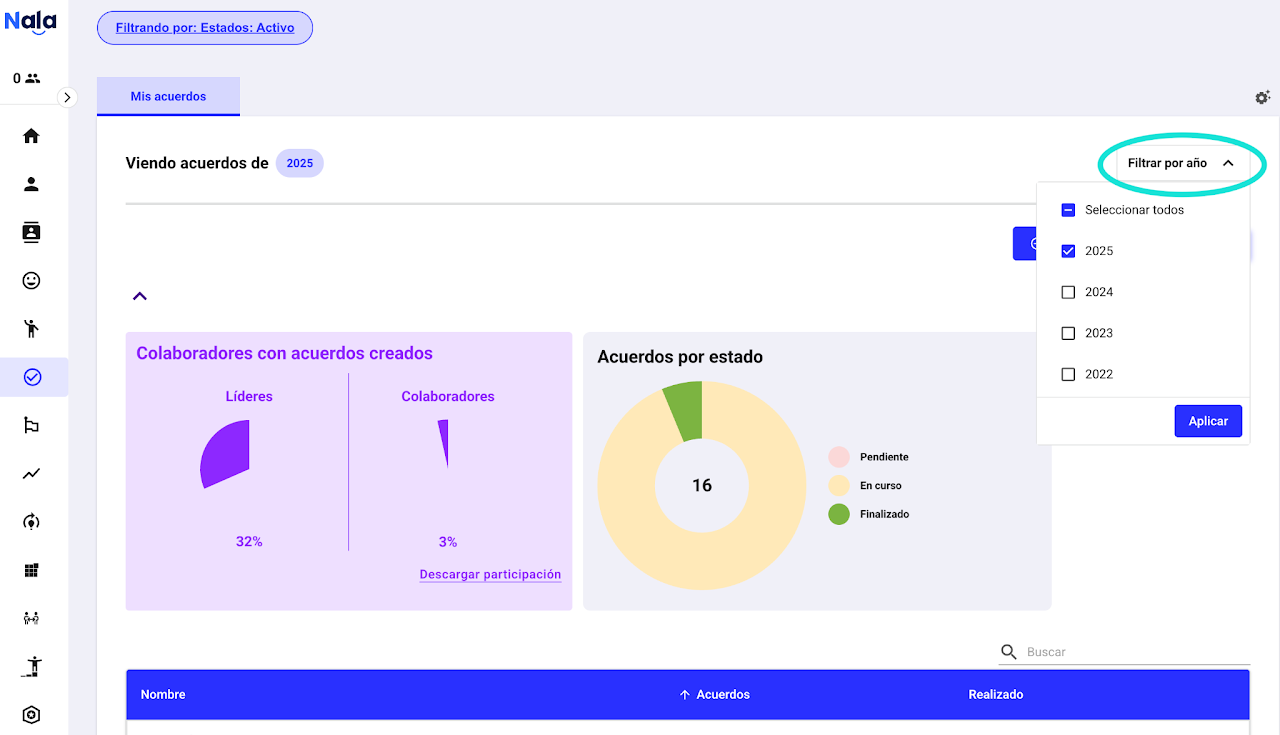Check the 2024 year checkbox

(x=1068, y=292)
